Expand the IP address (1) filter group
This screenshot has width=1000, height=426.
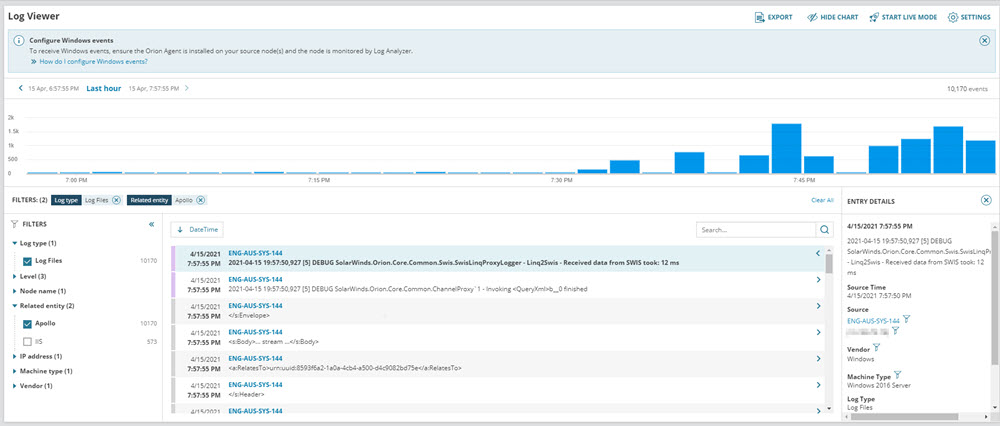[x=41, y=356]
